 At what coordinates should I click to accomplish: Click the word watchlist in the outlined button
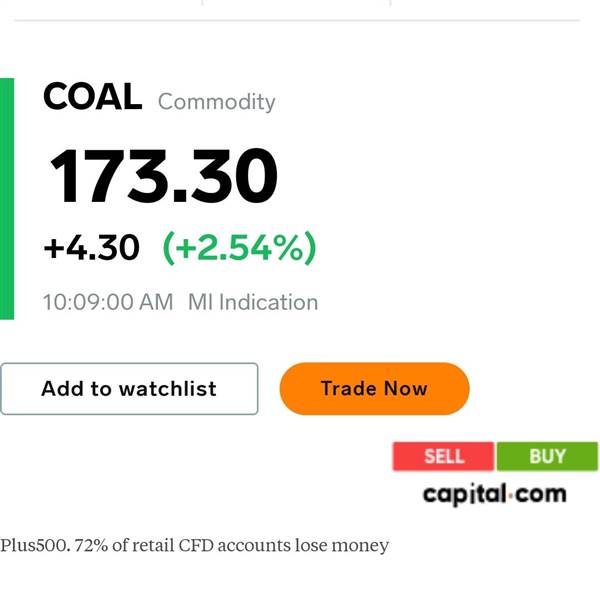pos(168,389)
